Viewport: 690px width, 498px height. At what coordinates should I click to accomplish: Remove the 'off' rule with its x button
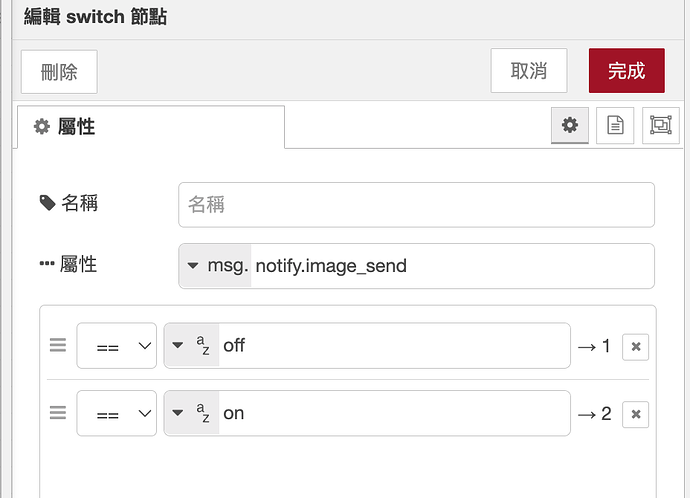point(636,346)
